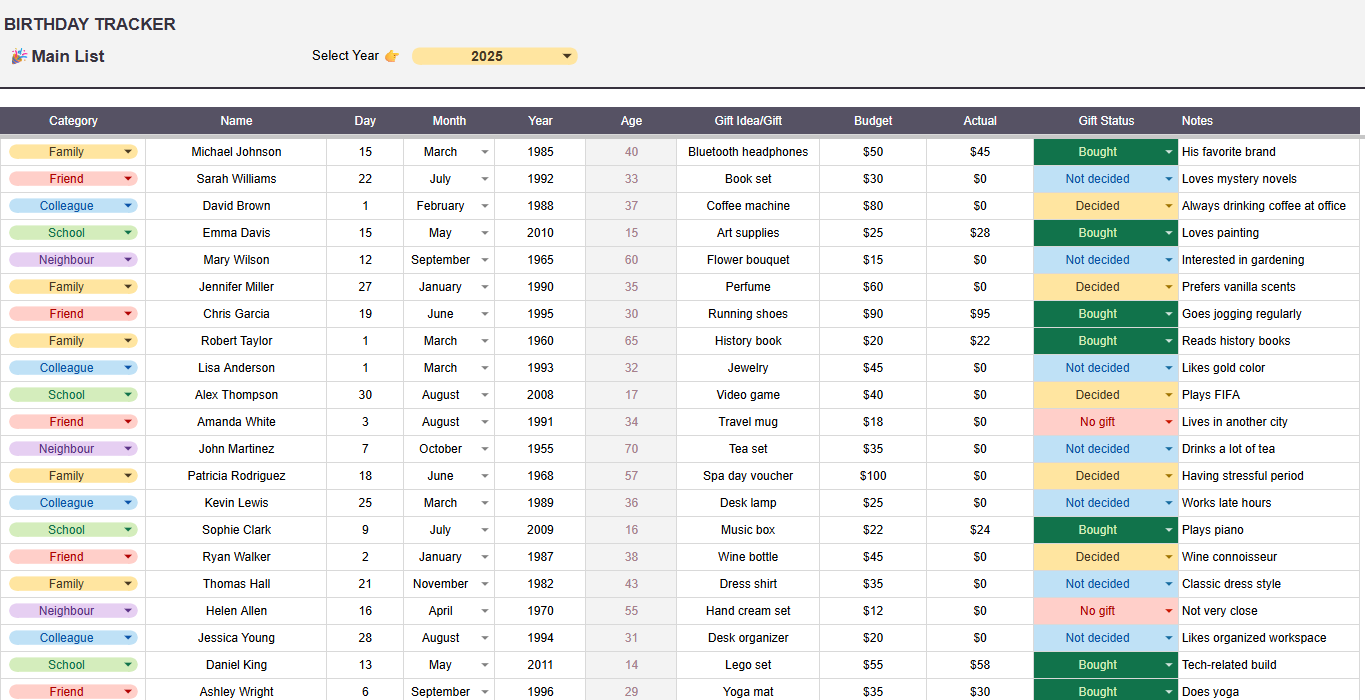Click Emma Davis's green Bought status cell

pyautogui.click(x=1097, y=233)
